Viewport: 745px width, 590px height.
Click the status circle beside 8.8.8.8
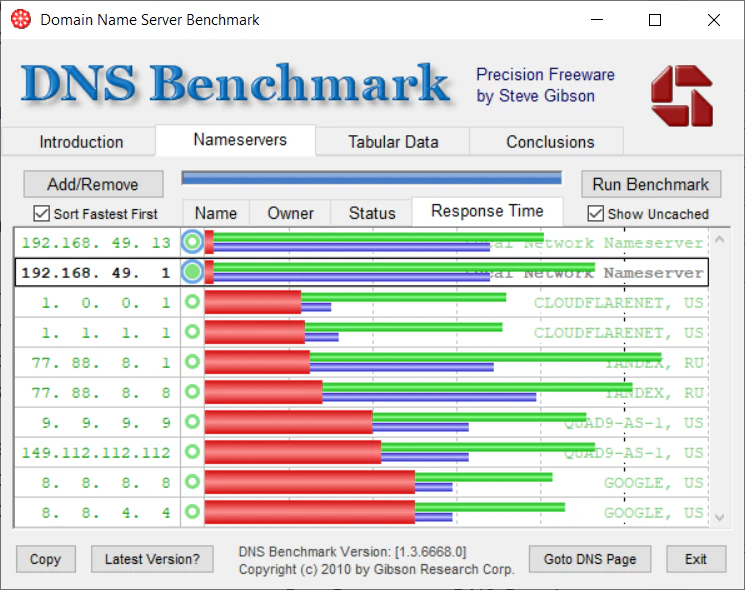(192, 482)
